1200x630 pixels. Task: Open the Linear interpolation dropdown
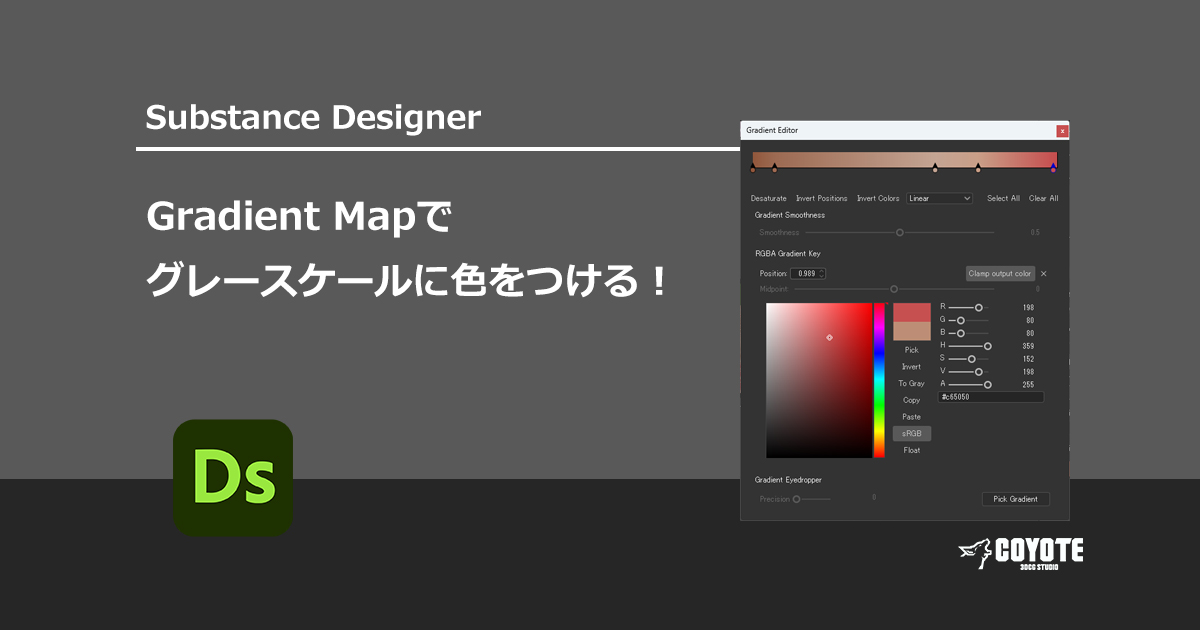938,198
